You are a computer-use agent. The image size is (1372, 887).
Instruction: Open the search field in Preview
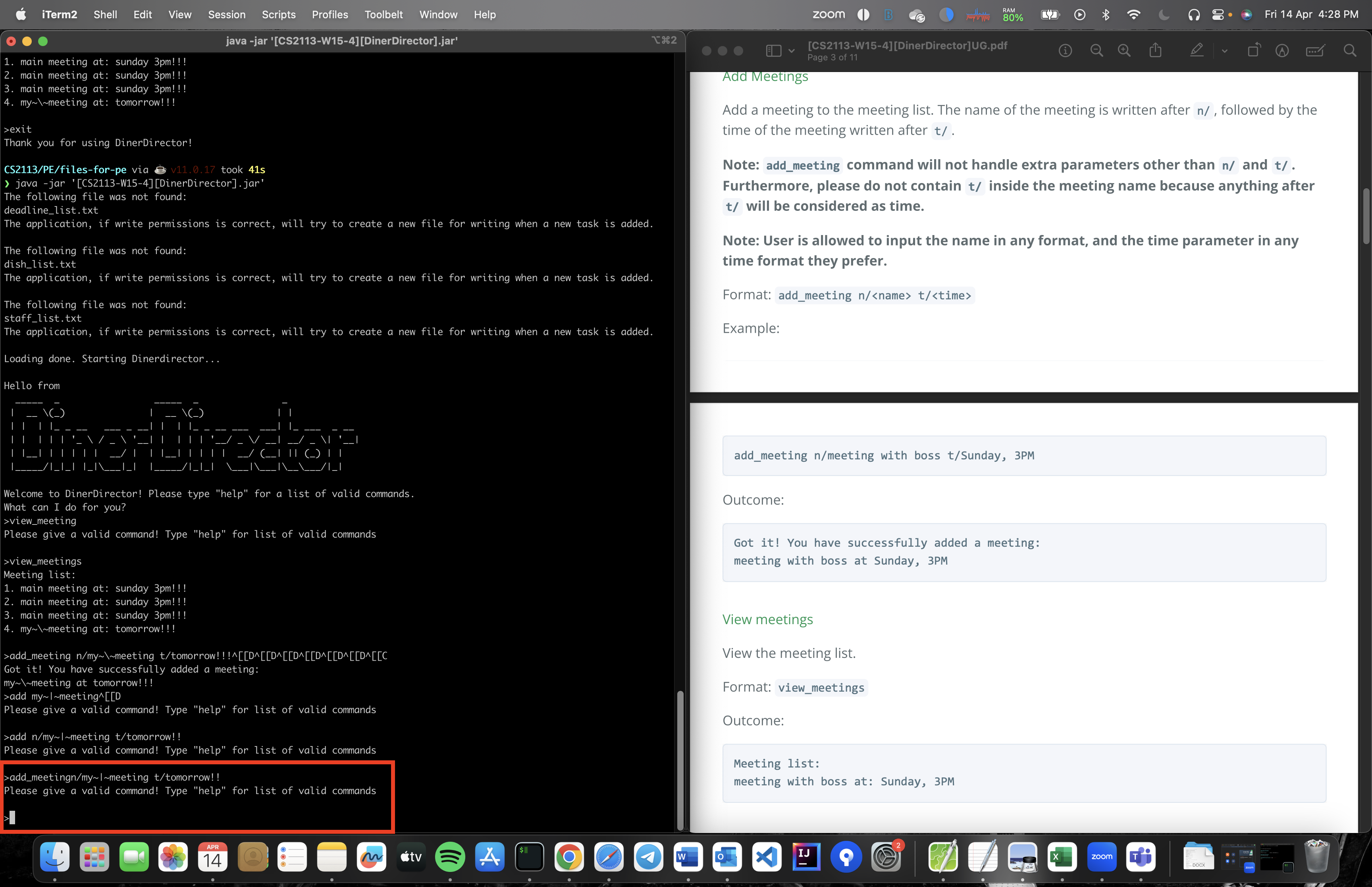(1350, 51)
